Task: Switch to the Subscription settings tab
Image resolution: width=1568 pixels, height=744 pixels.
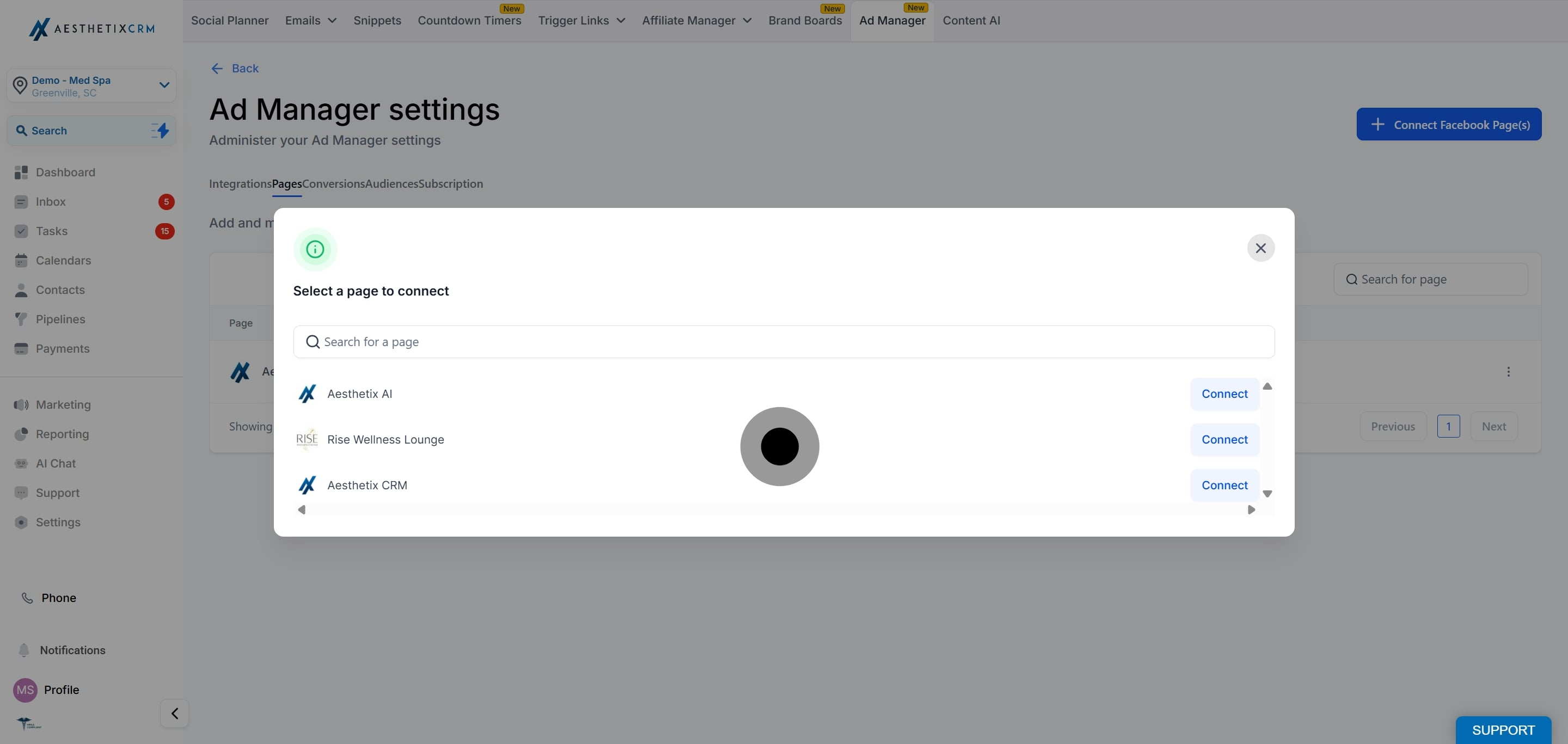Action: (450, 184)
